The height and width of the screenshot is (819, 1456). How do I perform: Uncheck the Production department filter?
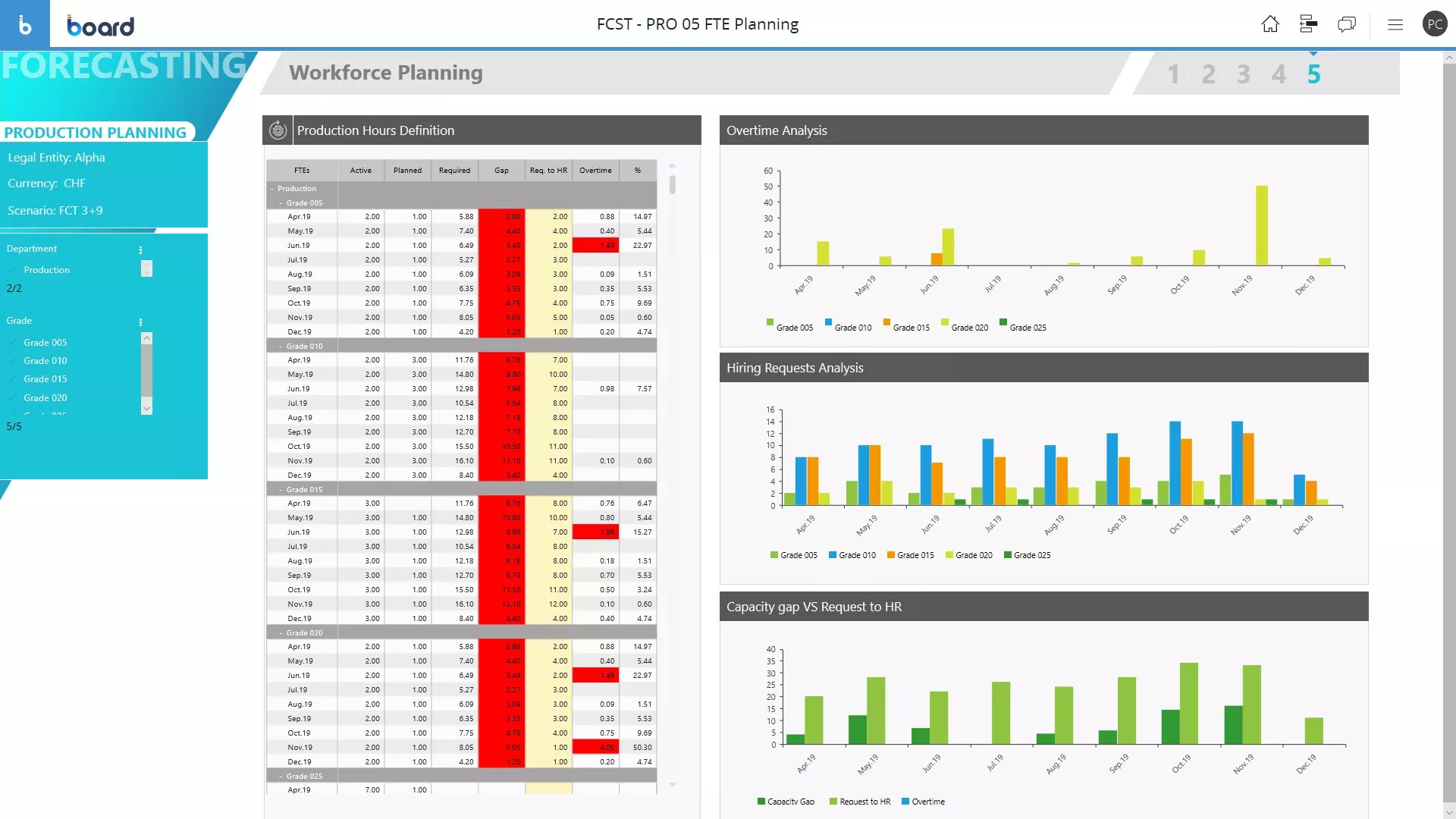pos(12,269)
